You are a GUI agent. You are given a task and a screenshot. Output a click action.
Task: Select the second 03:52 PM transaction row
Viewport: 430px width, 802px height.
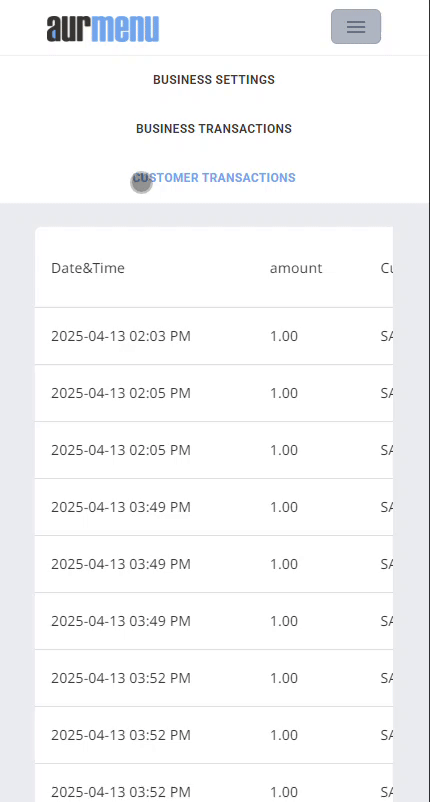point(214,735)
